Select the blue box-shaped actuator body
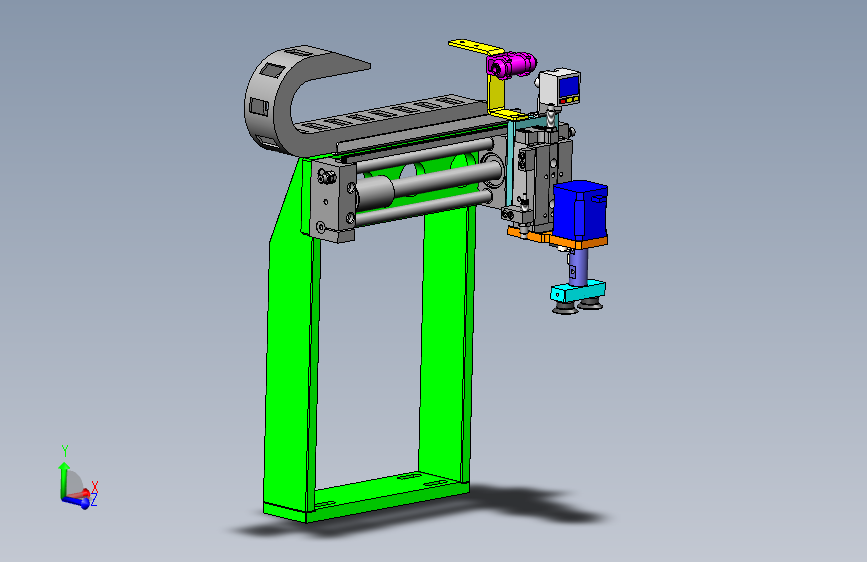Screen dimensions: 867x562 580,211
